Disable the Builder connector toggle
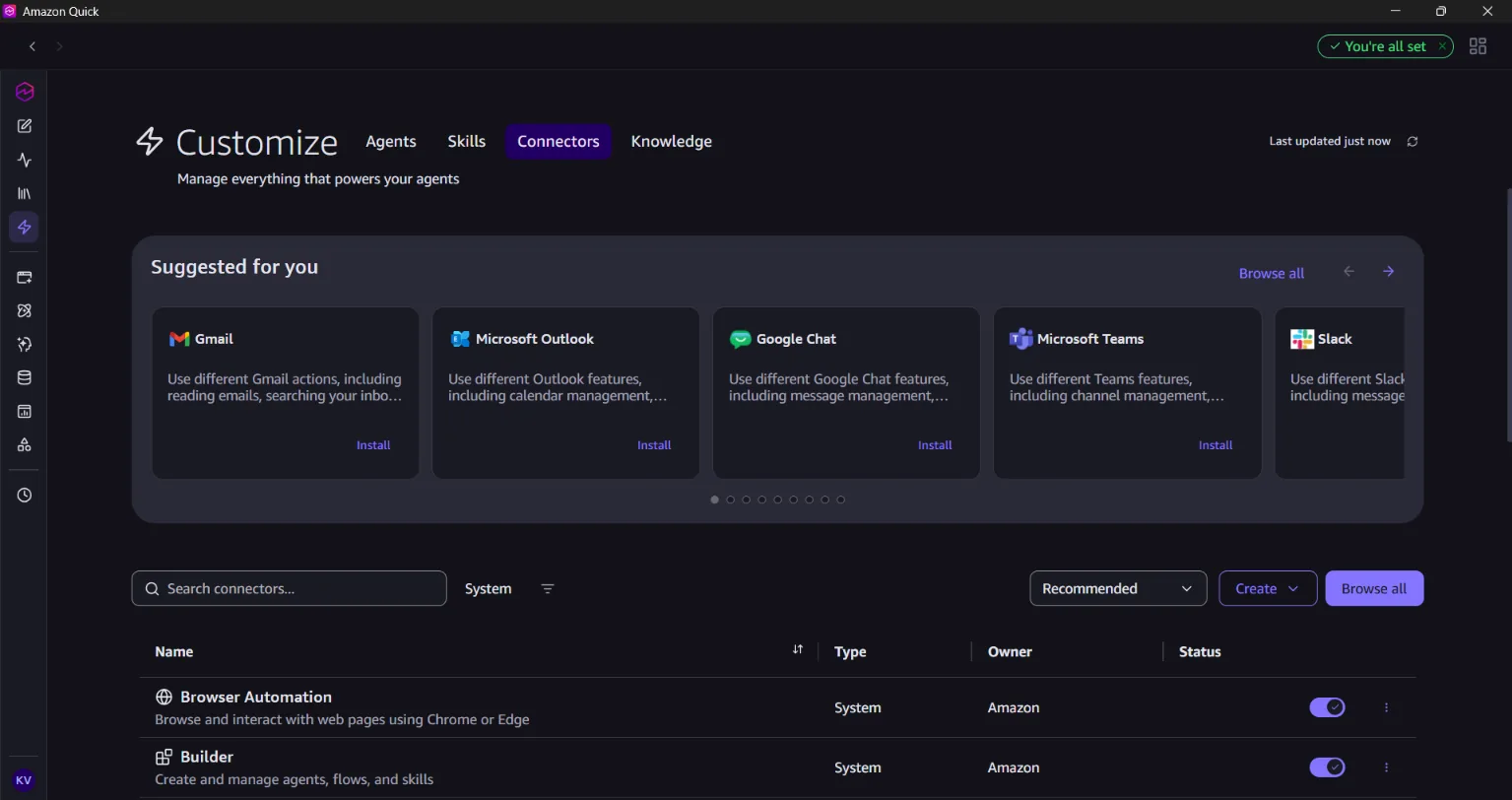Image resolution: width=1512 pixels, height=800 pixels. 1327,767
